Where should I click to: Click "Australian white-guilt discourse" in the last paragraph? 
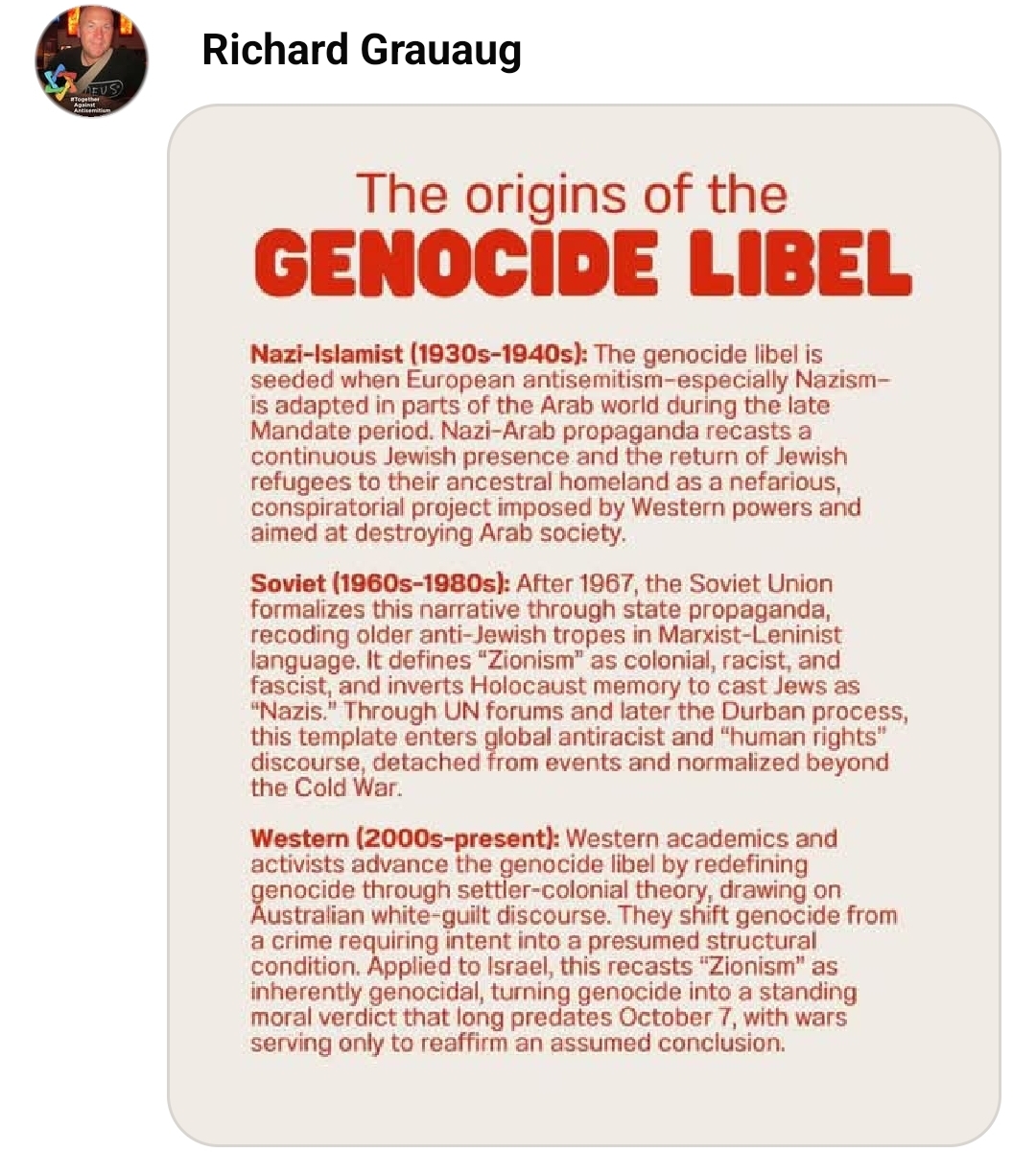tap(431, 915)
